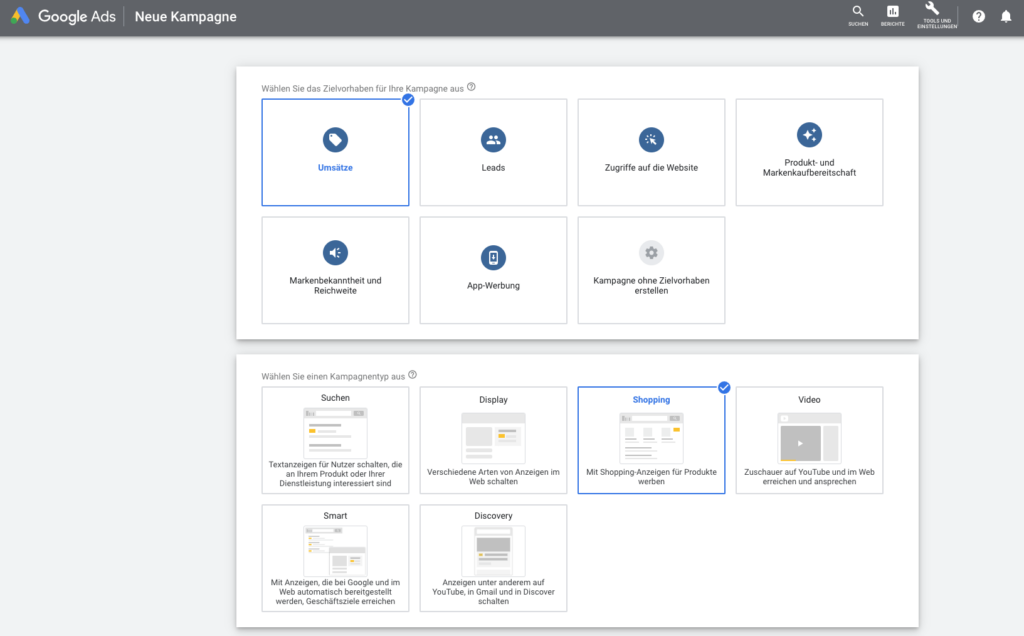Open Tools und Einstellungen wrench
Screen dimensions: 1024x636
(x=936, y=16)
